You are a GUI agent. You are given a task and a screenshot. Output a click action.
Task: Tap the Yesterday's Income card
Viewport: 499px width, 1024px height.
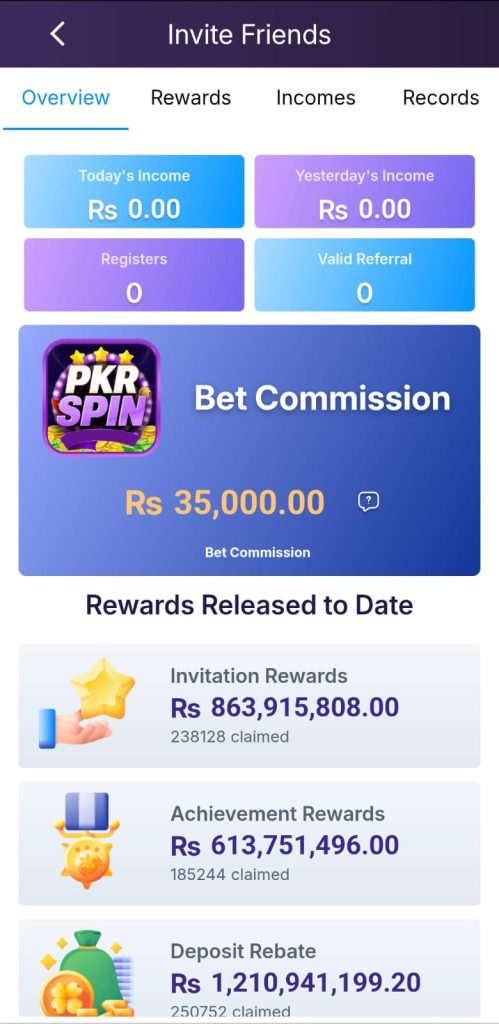point(364,191)
